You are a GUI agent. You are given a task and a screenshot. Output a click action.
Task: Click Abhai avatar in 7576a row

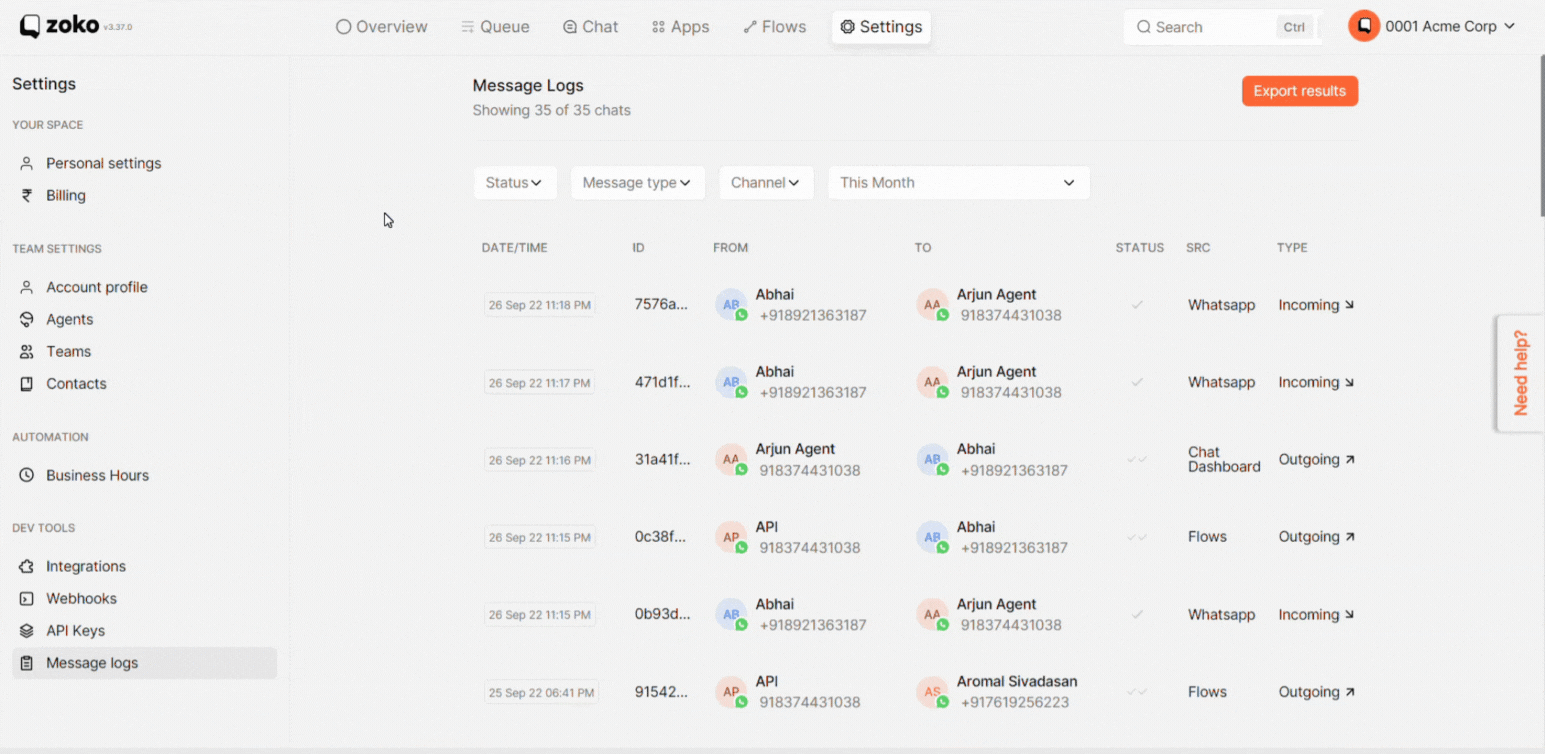pyautogui.click(x=731, y=305)
